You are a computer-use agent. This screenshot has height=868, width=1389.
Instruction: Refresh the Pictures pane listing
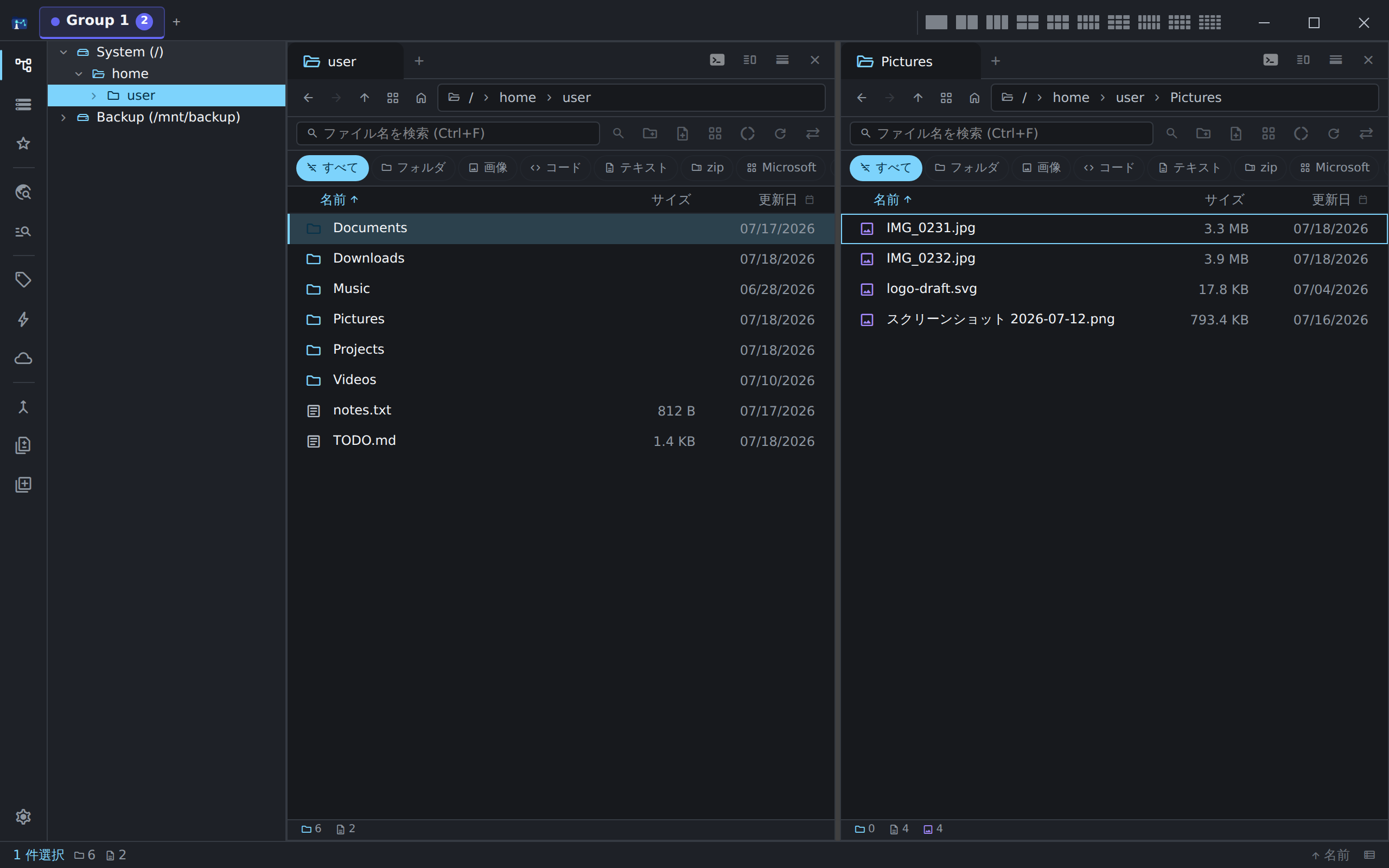pos(1333,134)
